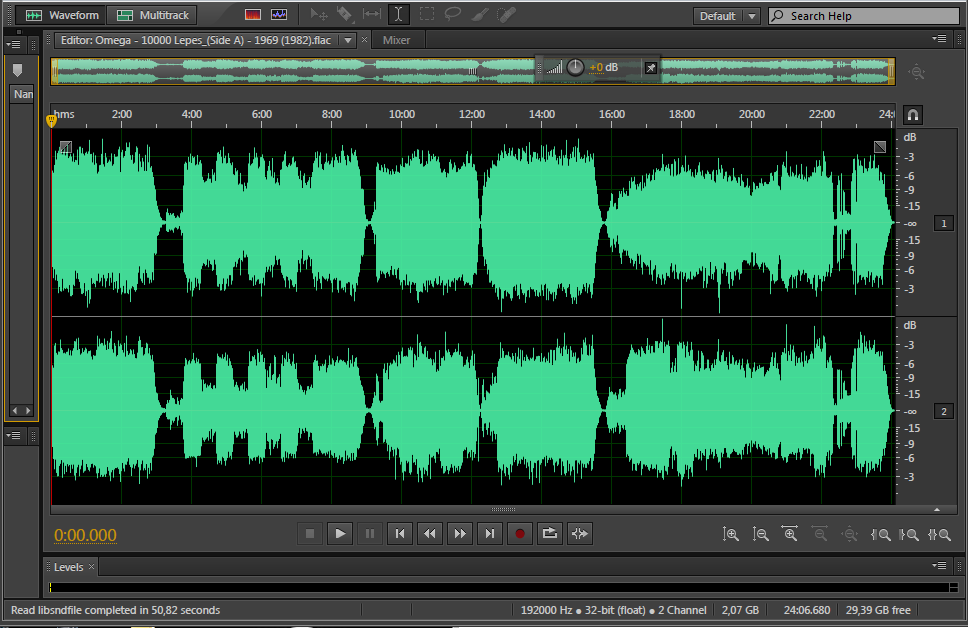Select the Levels panel tab
The image size is (968, 628).
point(68,567)
